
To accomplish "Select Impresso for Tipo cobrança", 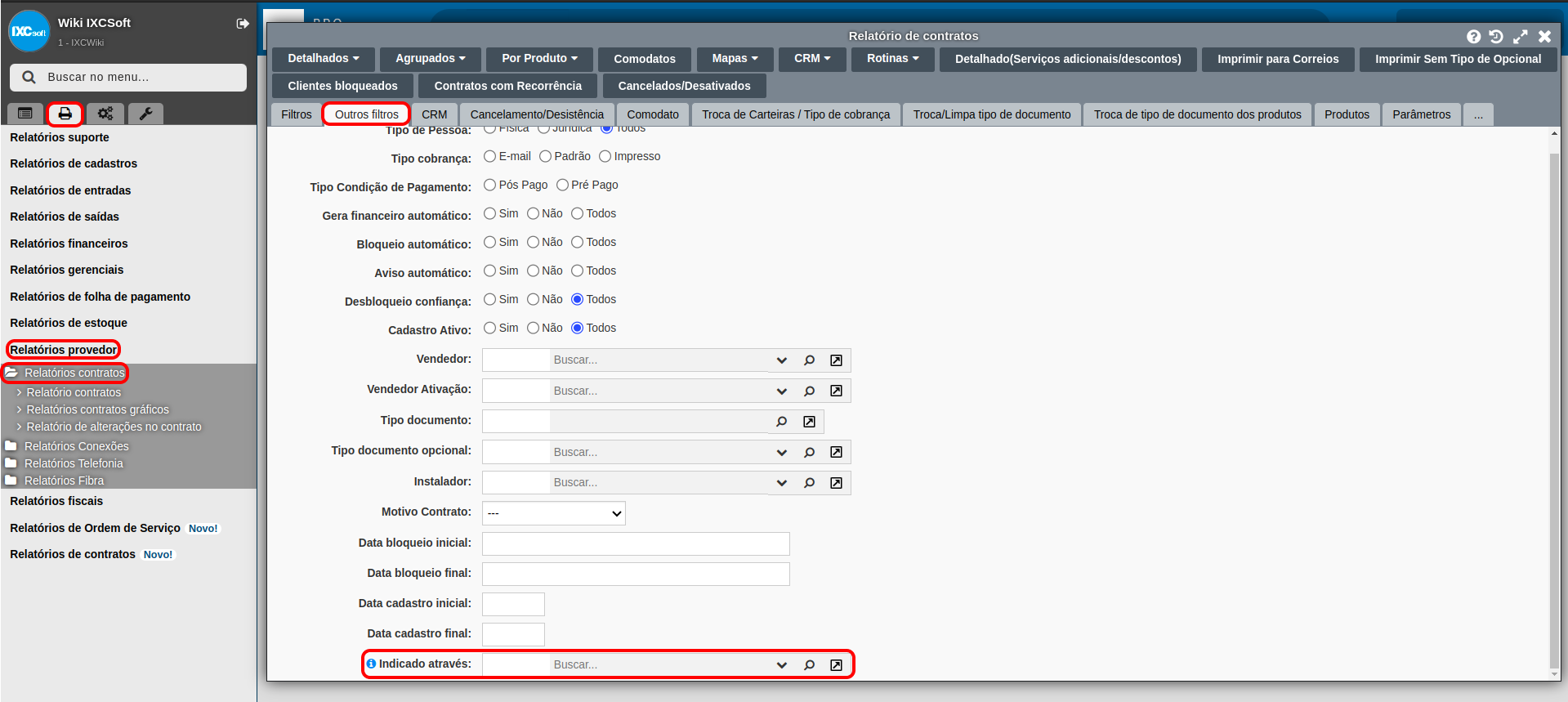I will [x=605, y=156].
